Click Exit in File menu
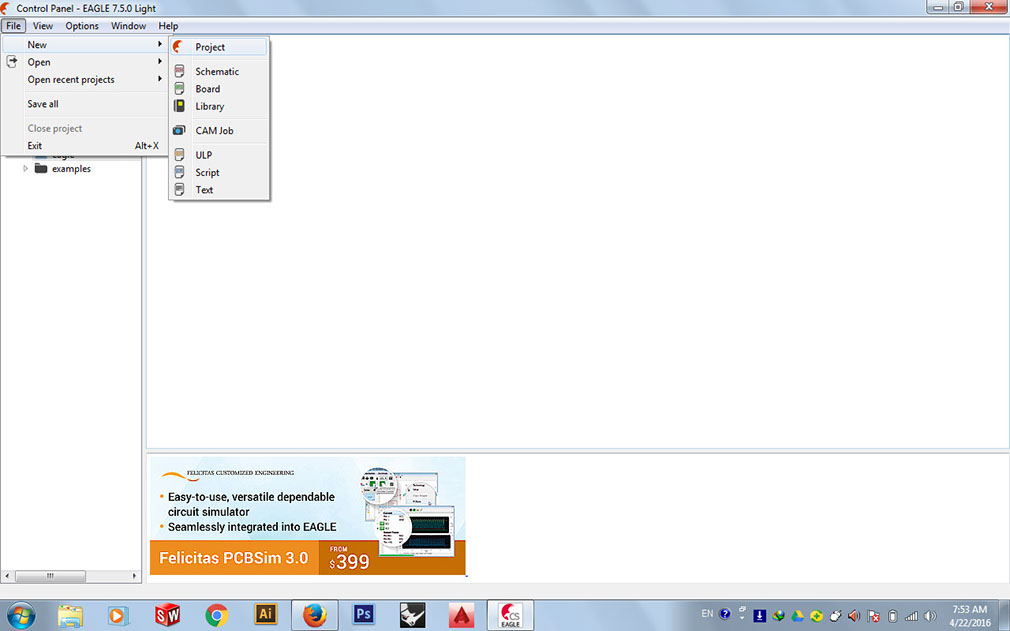The height and width of the screenshot is (631, 1010). coord(84,146)
